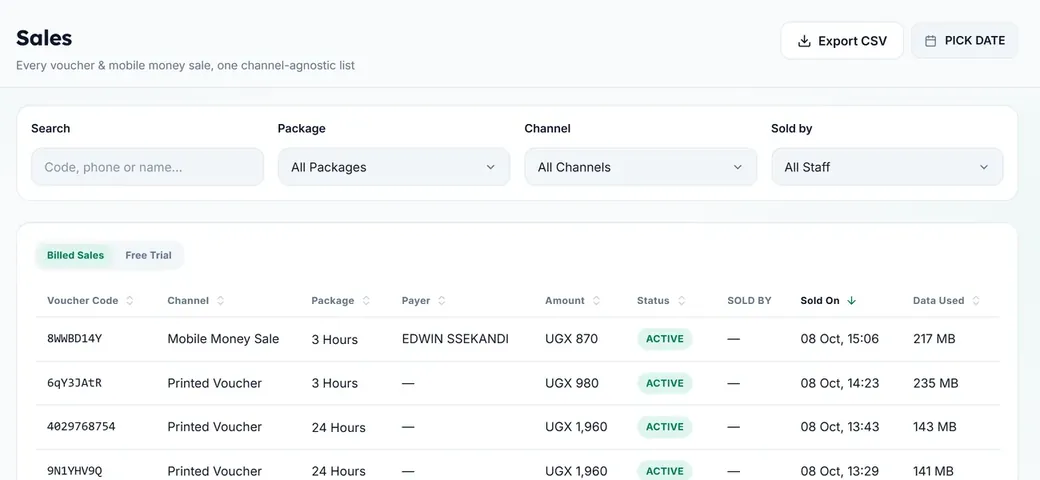1040x480 pixels.
Task: Export the sales list as CSV
Action: [842, 41]
